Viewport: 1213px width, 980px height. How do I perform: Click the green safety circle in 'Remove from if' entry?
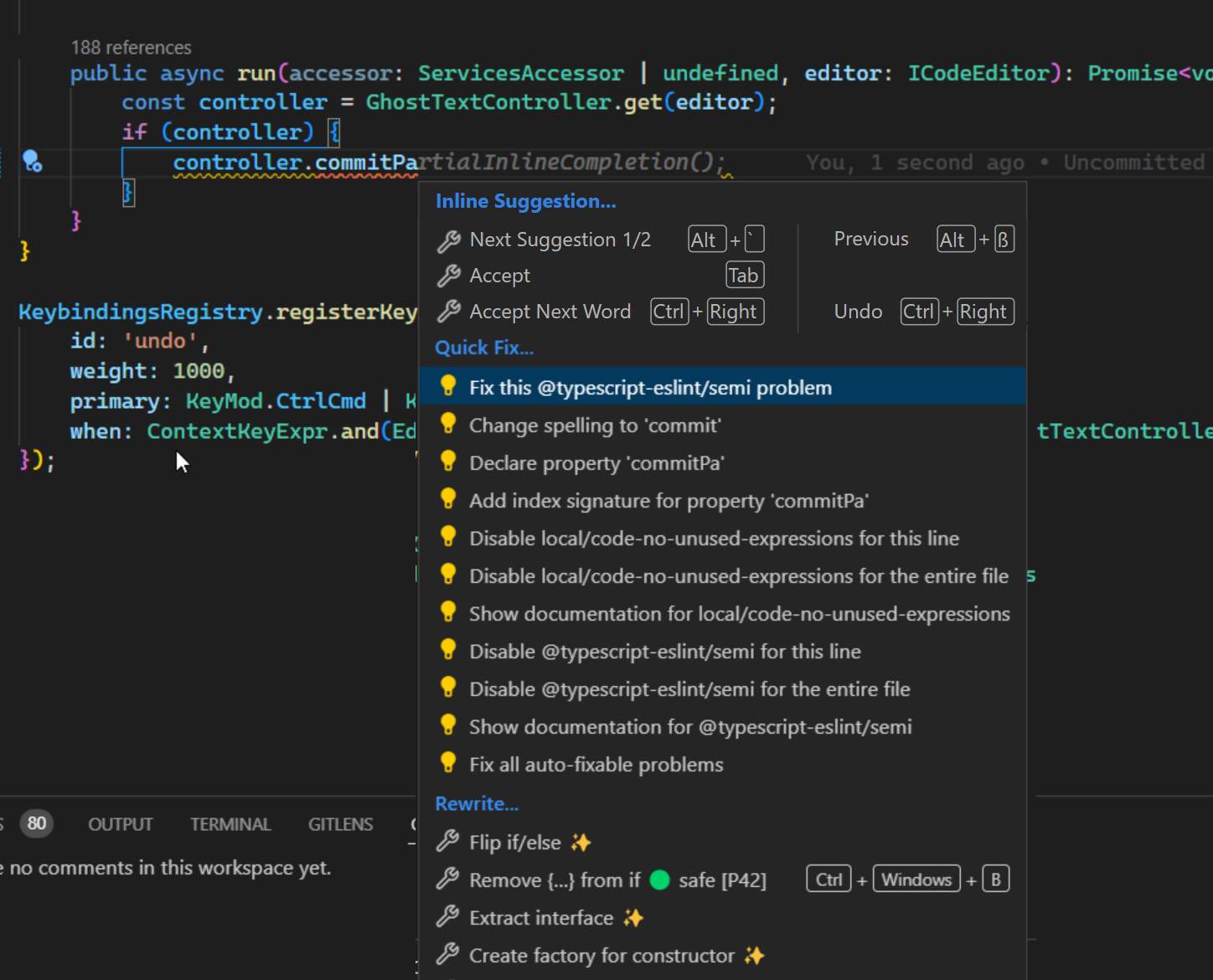click(660, 880)
